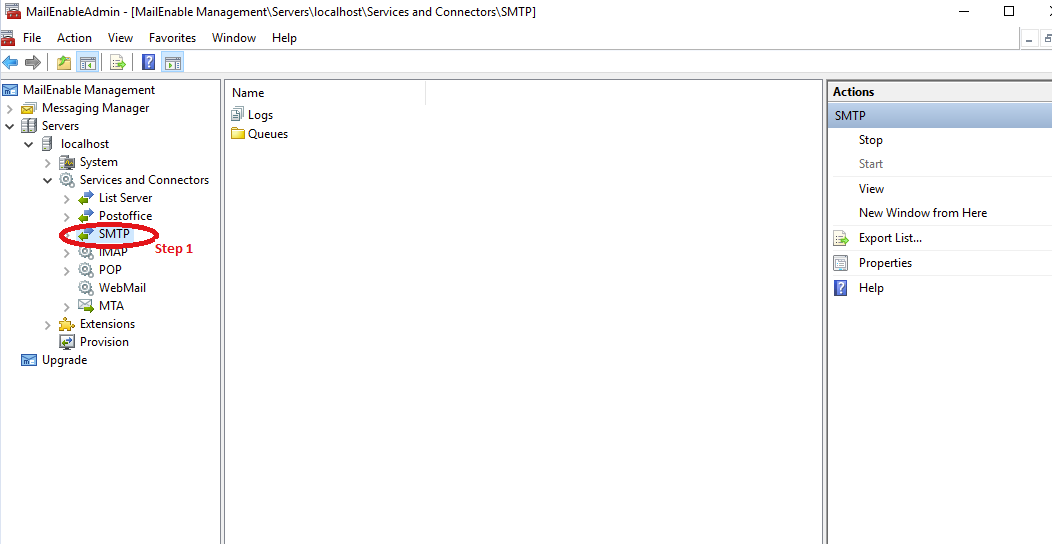Click the Servers node icon
Image resolution: width=1052 pixels, height=544 pixels.
[x=29, y=126]
